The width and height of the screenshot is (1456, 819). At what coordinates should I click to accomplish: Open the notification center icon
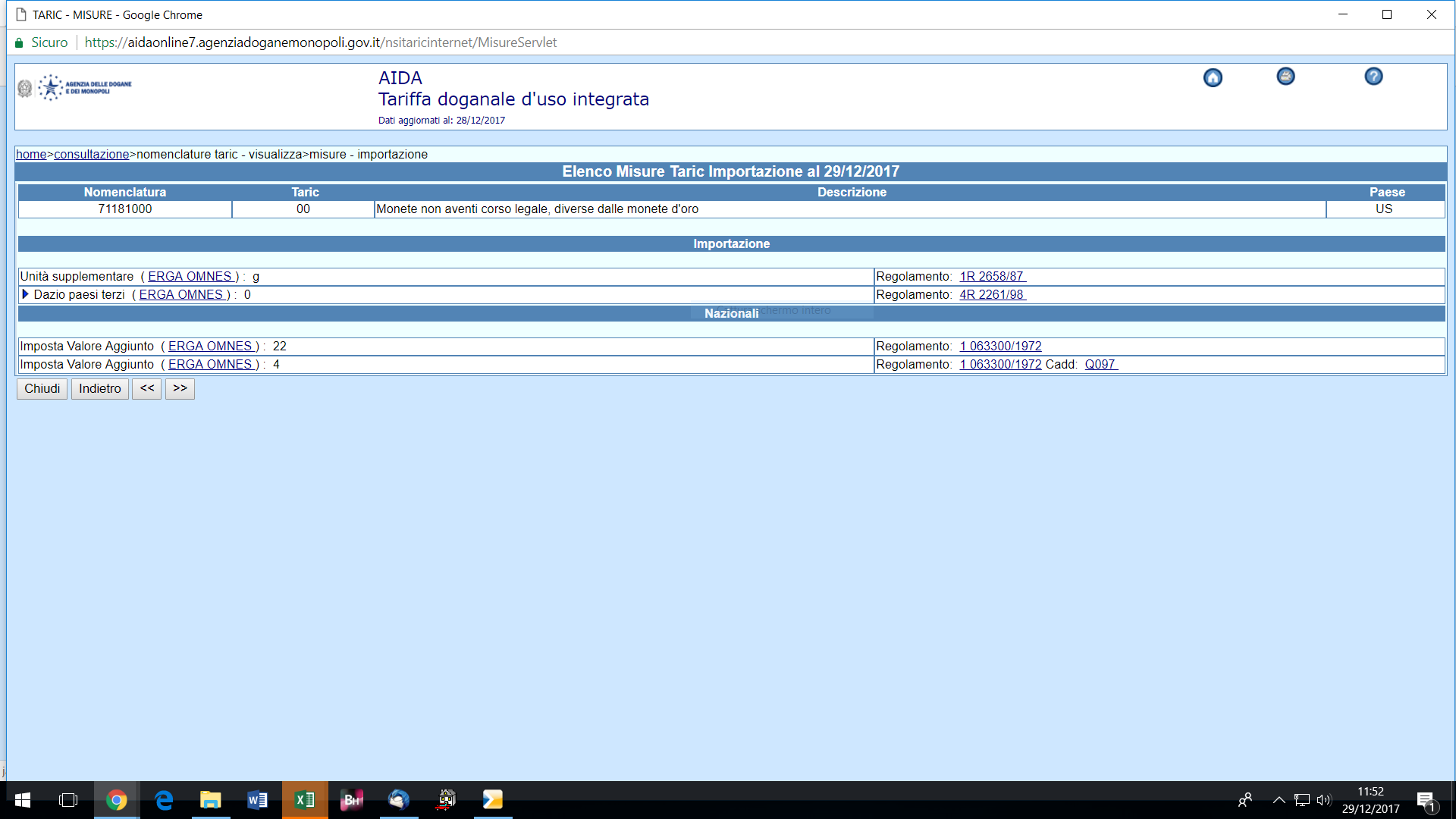tap(1426, 800)
